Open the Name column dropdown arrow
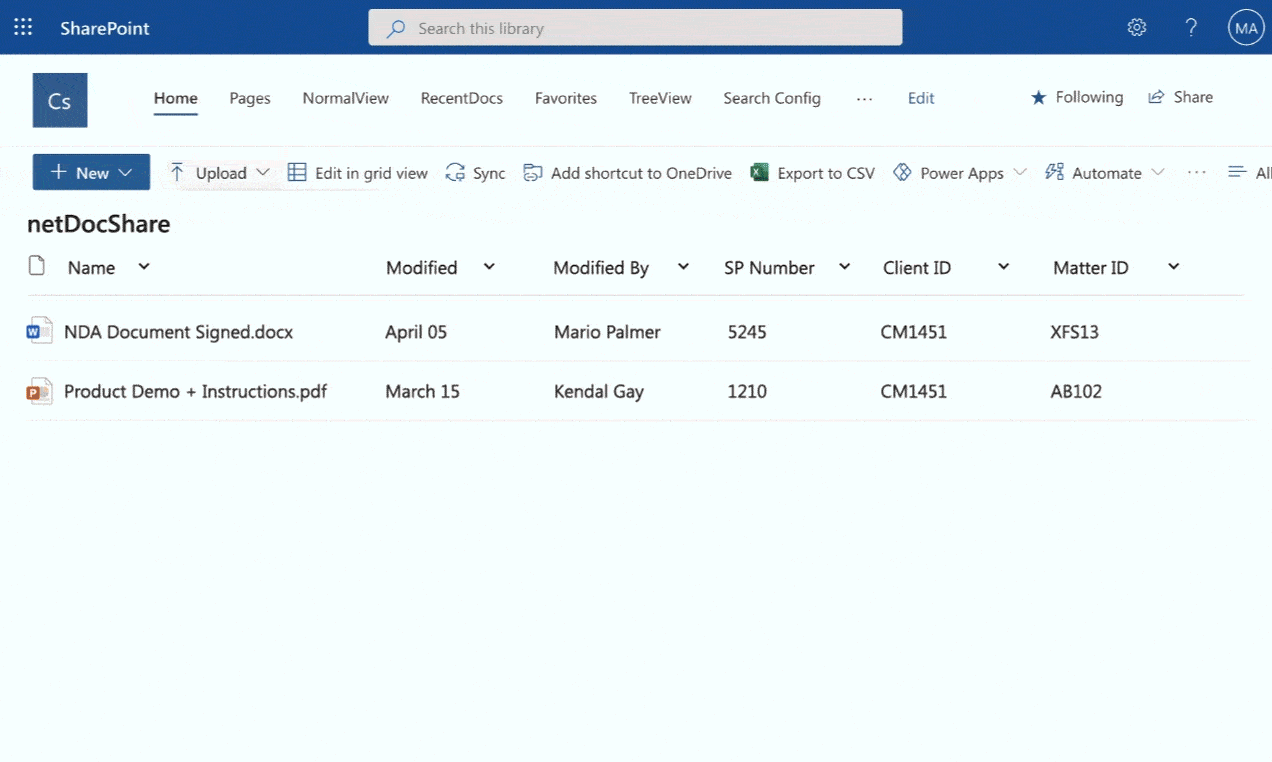Screen dimensions: 1272x762 point(144,266)
